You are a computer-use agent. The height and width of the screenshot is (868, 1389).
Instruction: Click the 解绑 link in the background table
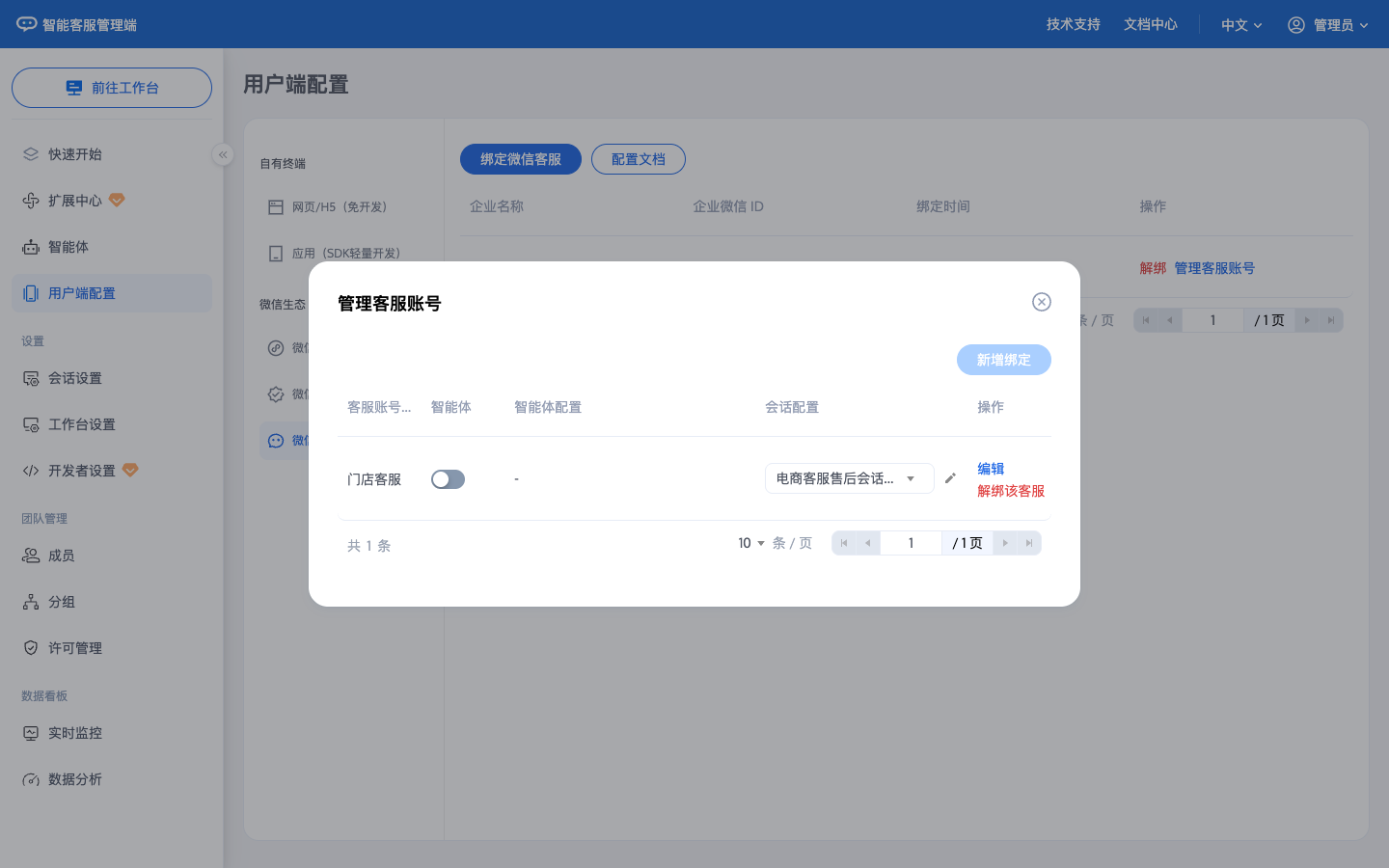click(1153, 268)
